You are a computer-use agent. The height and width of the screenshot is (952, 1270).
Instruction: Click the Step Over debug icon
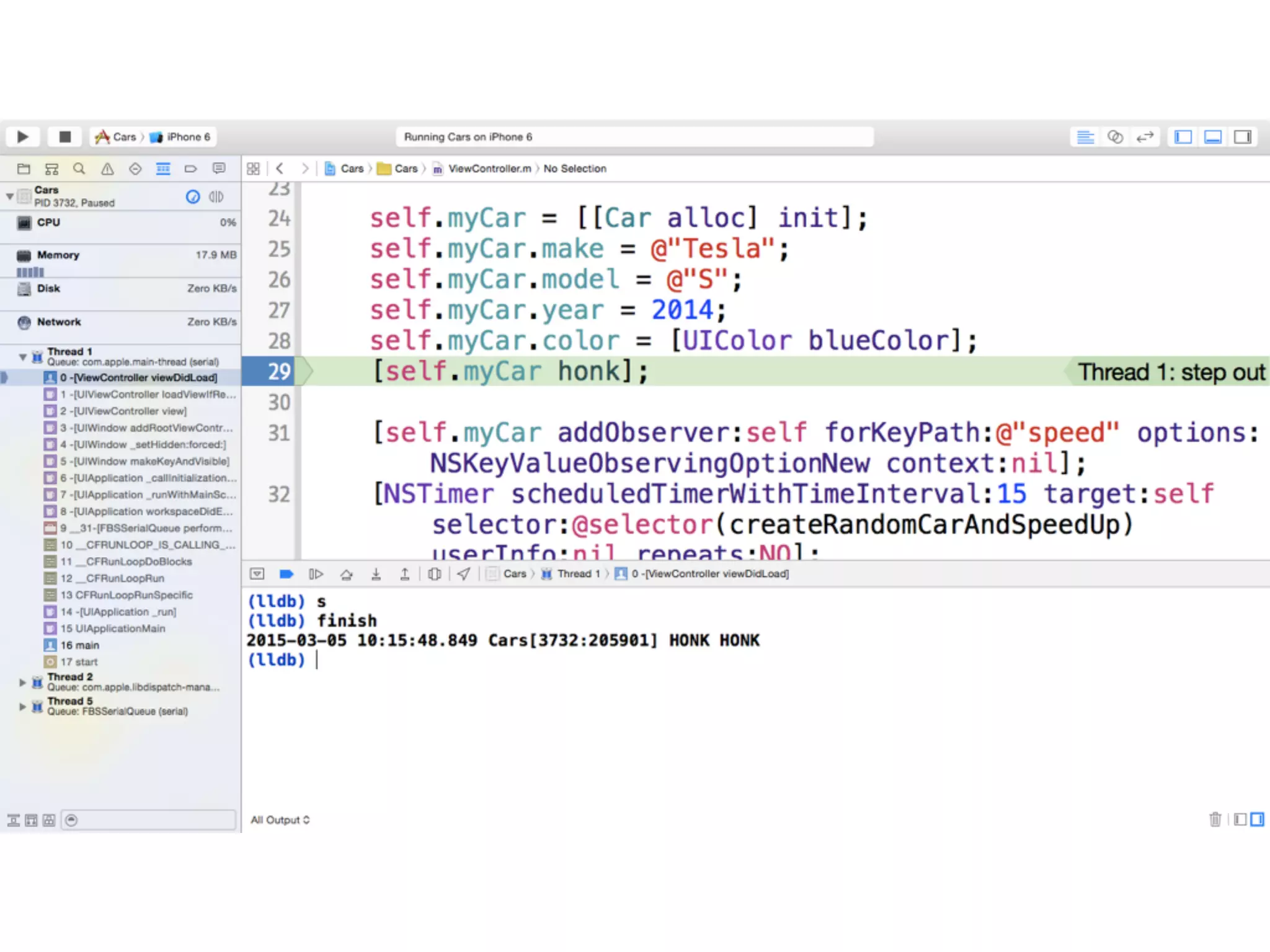pyautogui.click(x=347, y=574)
